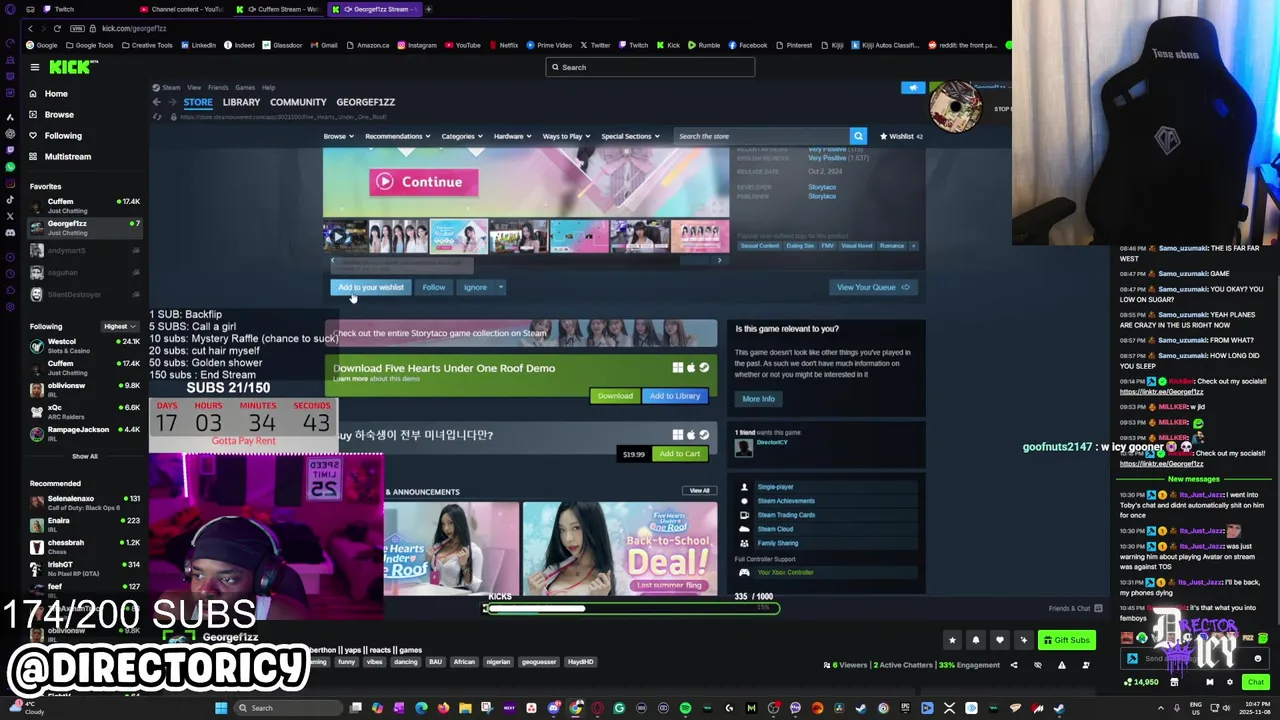Open the Kick hamburger menu
Viewport: 1280px width, 720px height.
[x=34, y=67]
